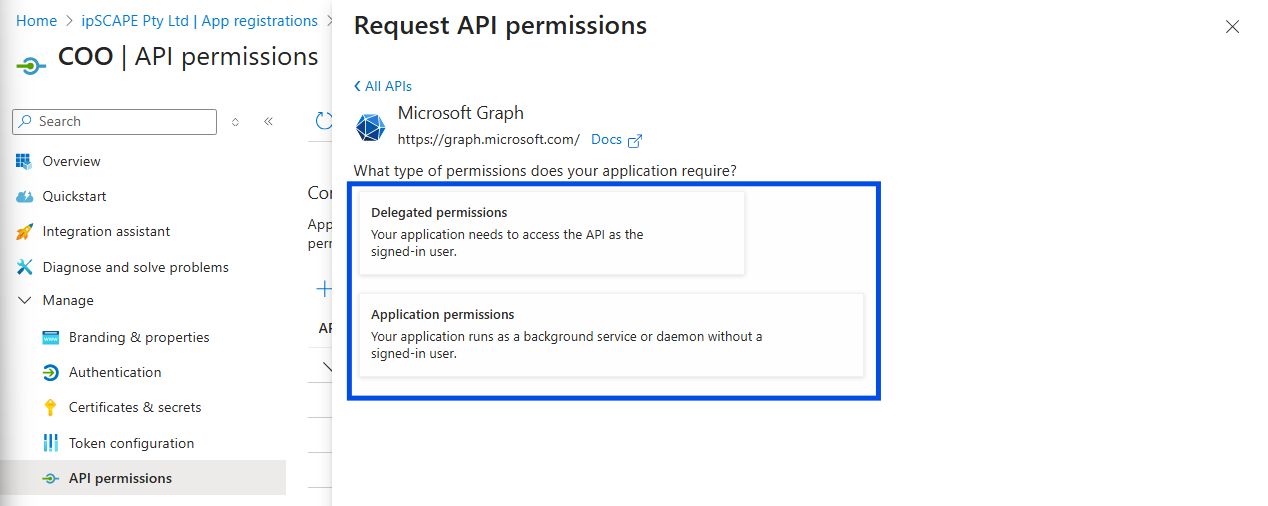Click the Token configuration icon
This screenshot has height=506, width=1268.
click(x=50, y=443)
